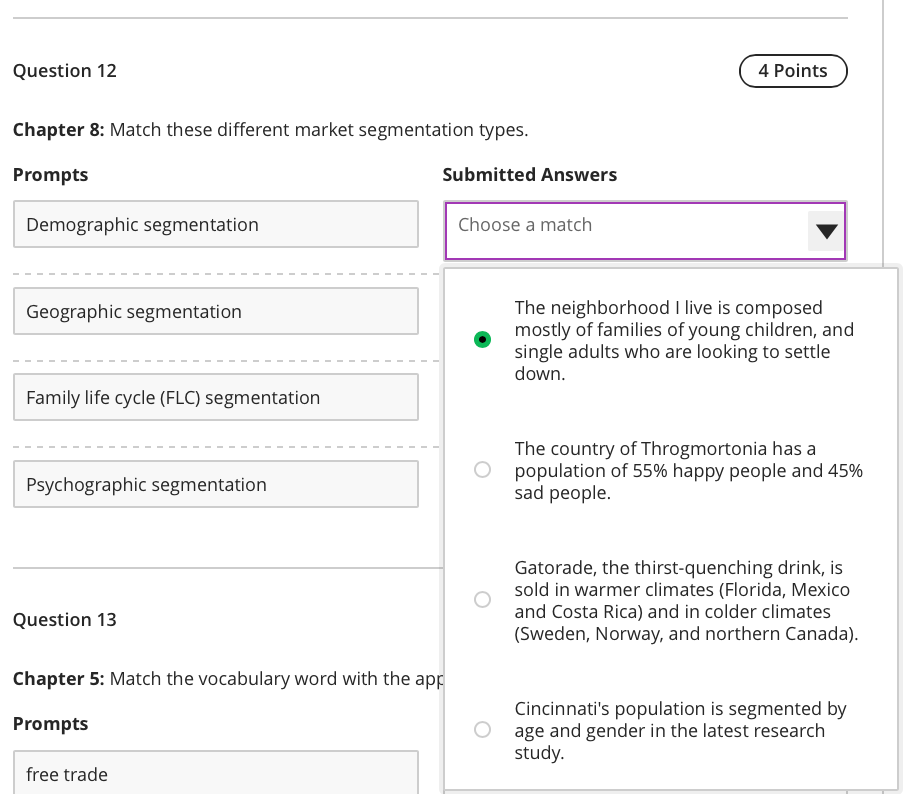The width and height of the screenshot is (904, 794).
Task: Click the text about neighborhood families and single adults
Action: (684, 341)
